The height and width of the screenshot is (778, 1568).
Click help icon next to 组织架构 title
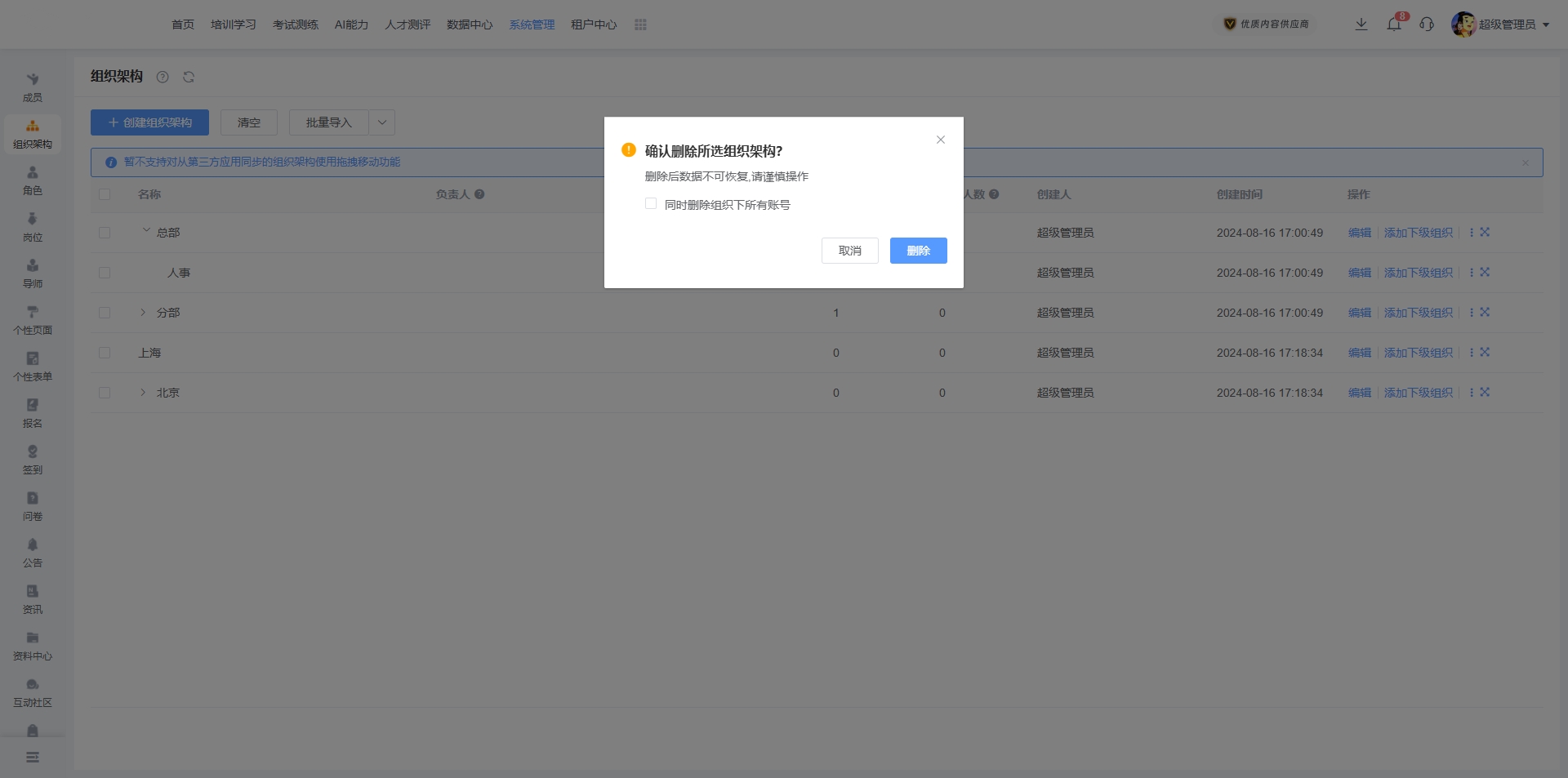163,77
